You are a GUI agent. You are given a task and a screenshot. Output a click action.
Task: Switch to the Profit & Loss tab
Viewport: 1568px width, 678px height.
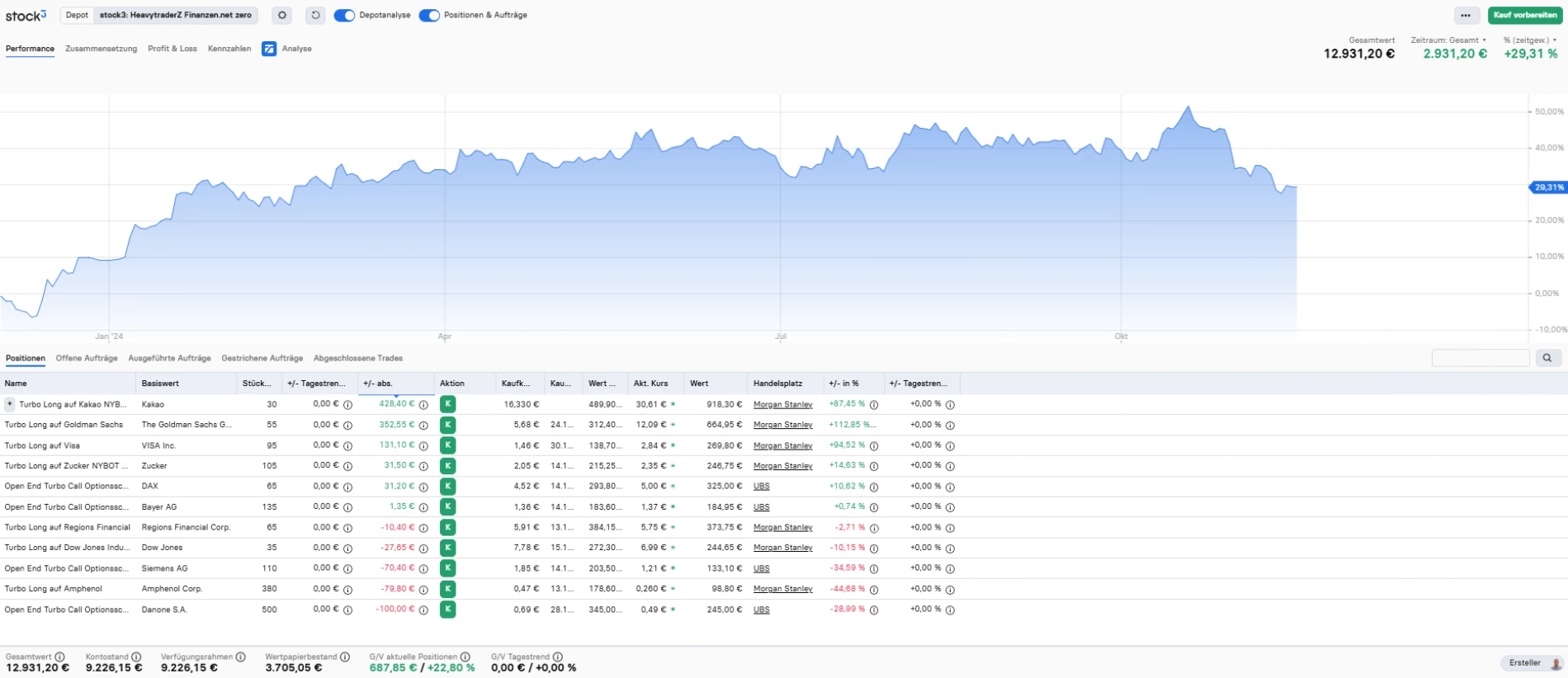click(x=172, y=49)
